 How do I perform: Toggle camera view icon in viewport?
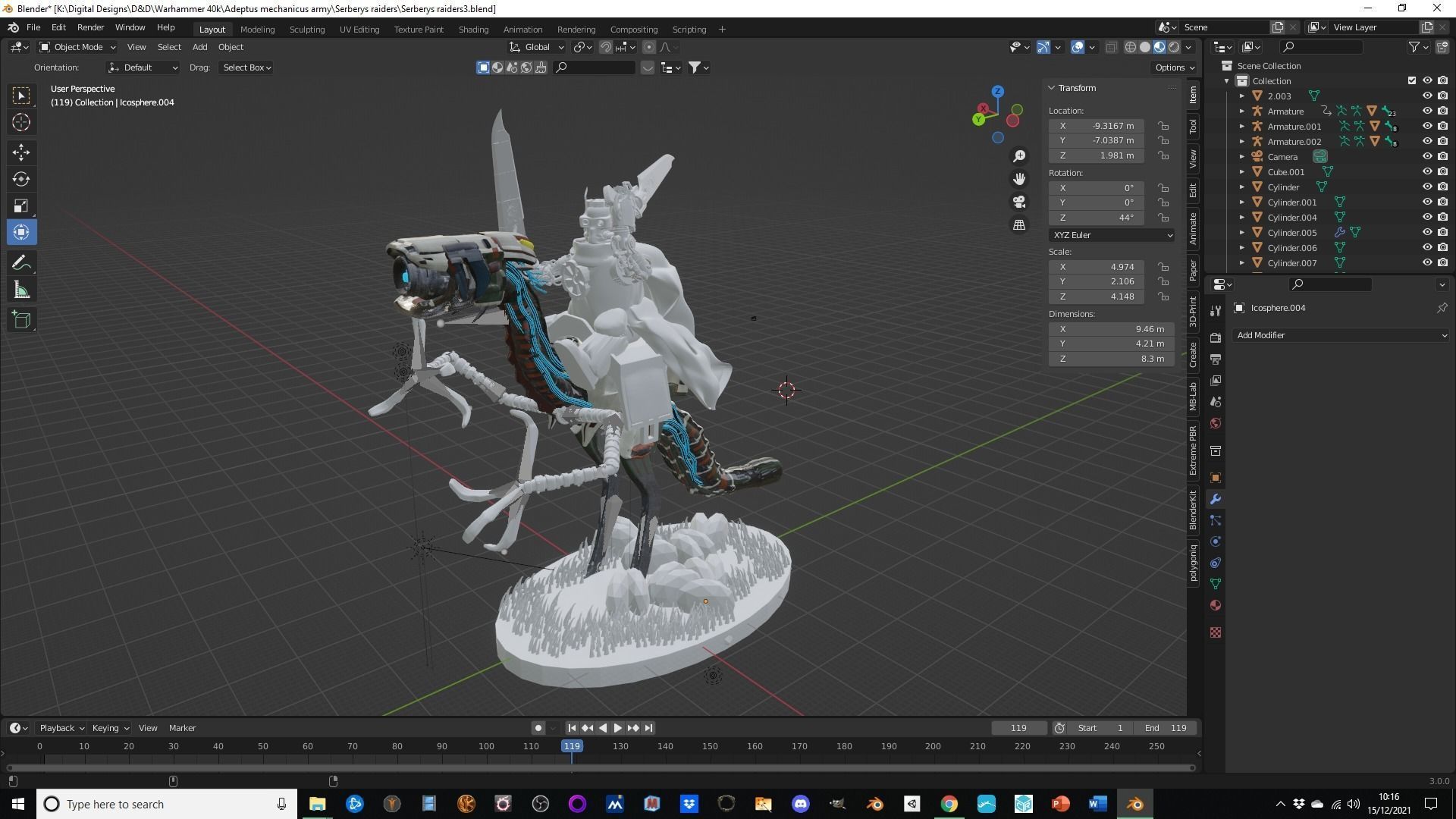tap(1019, 202)
